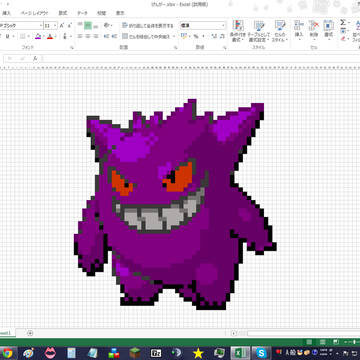Align cell text to the right
360x360 pixels.
(x=96, y=36)
